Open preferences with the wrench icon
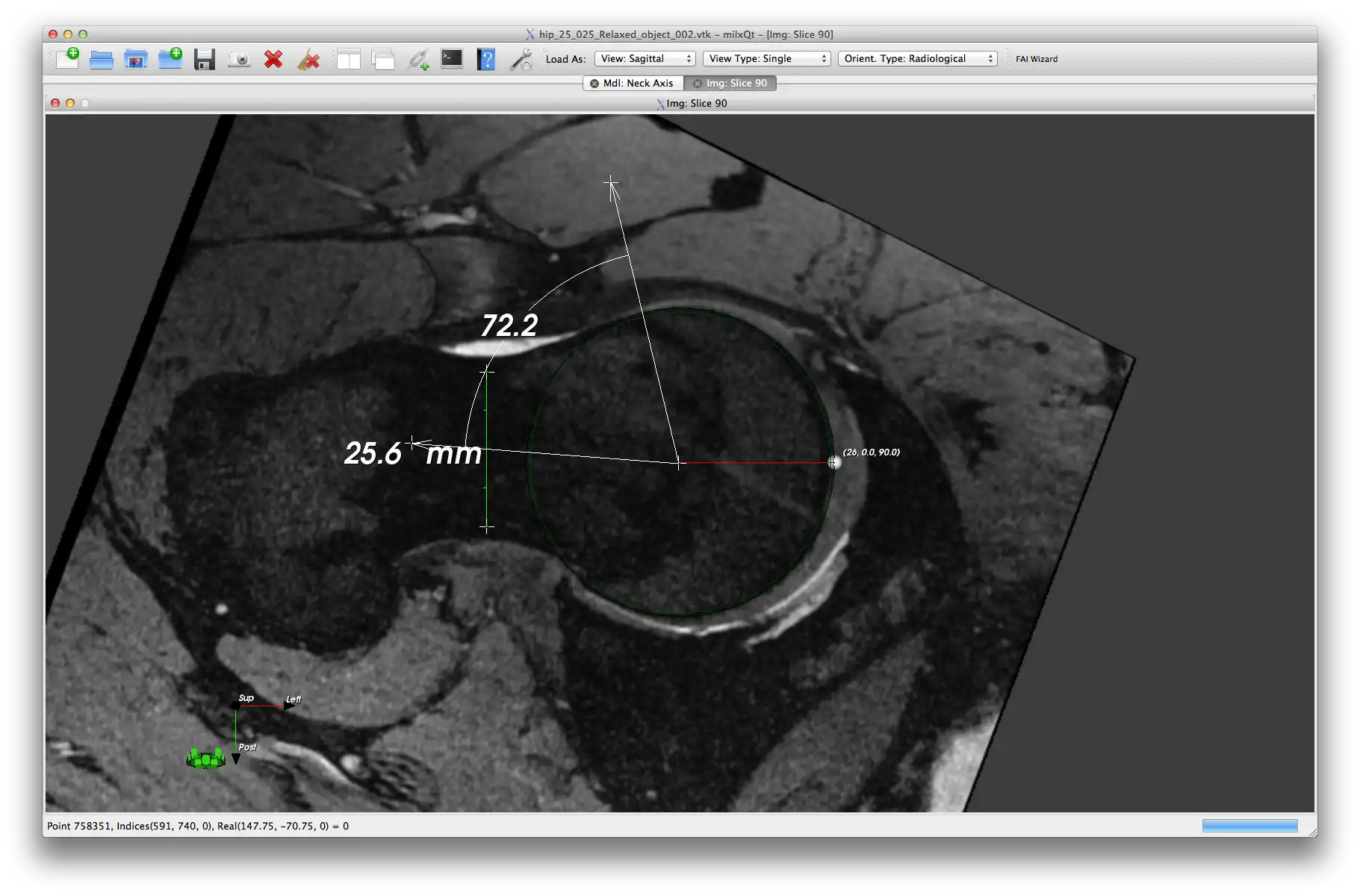Image resolution: width=1360 pixels, height=896 pixels. click(x=521, y=59)
